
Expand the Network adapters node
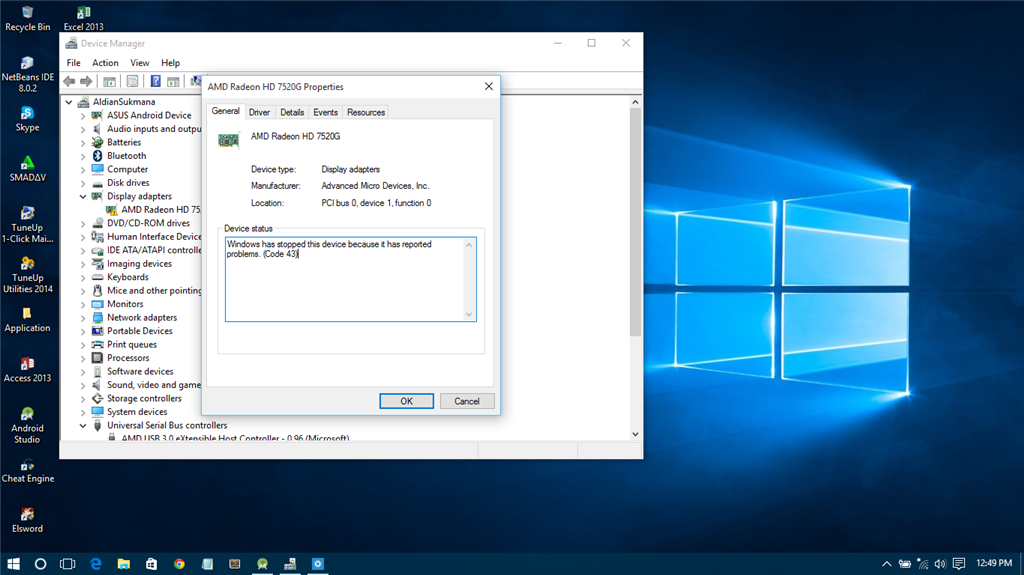pos(83,318)
